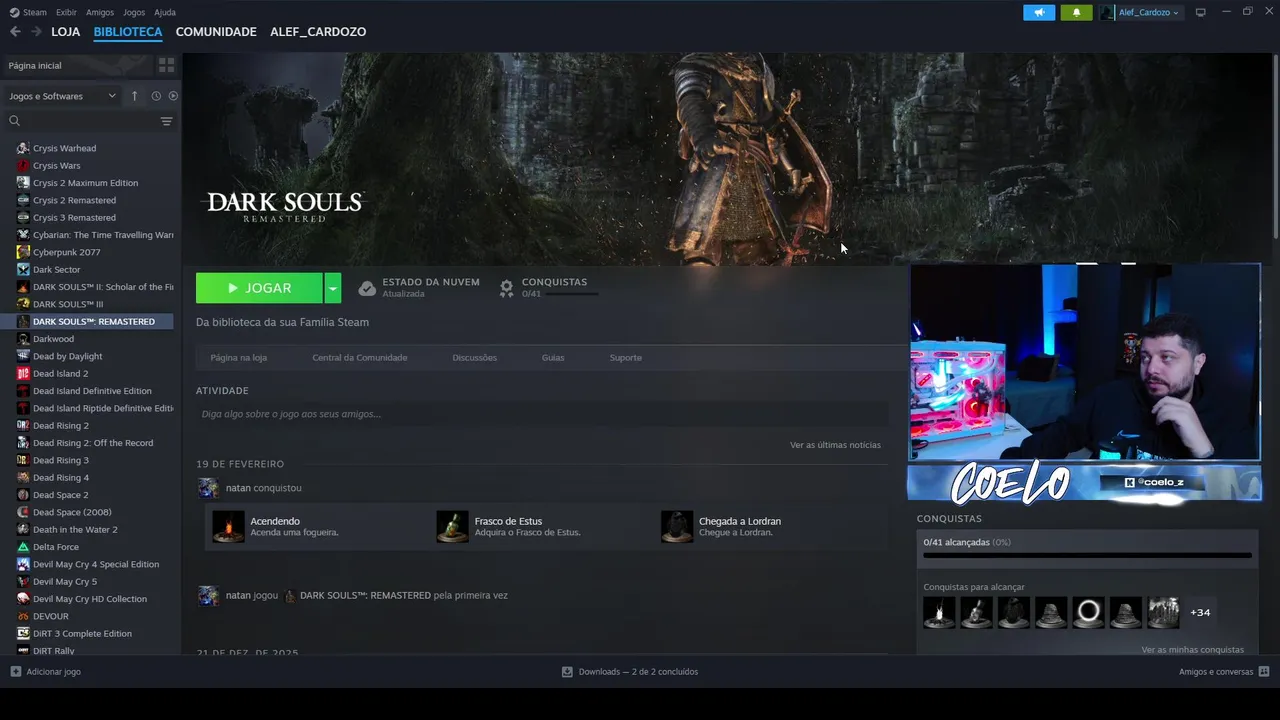1280x720 pixels.
Task: Click the ready-to-play filter icon
Action: (x=173, y=96)
